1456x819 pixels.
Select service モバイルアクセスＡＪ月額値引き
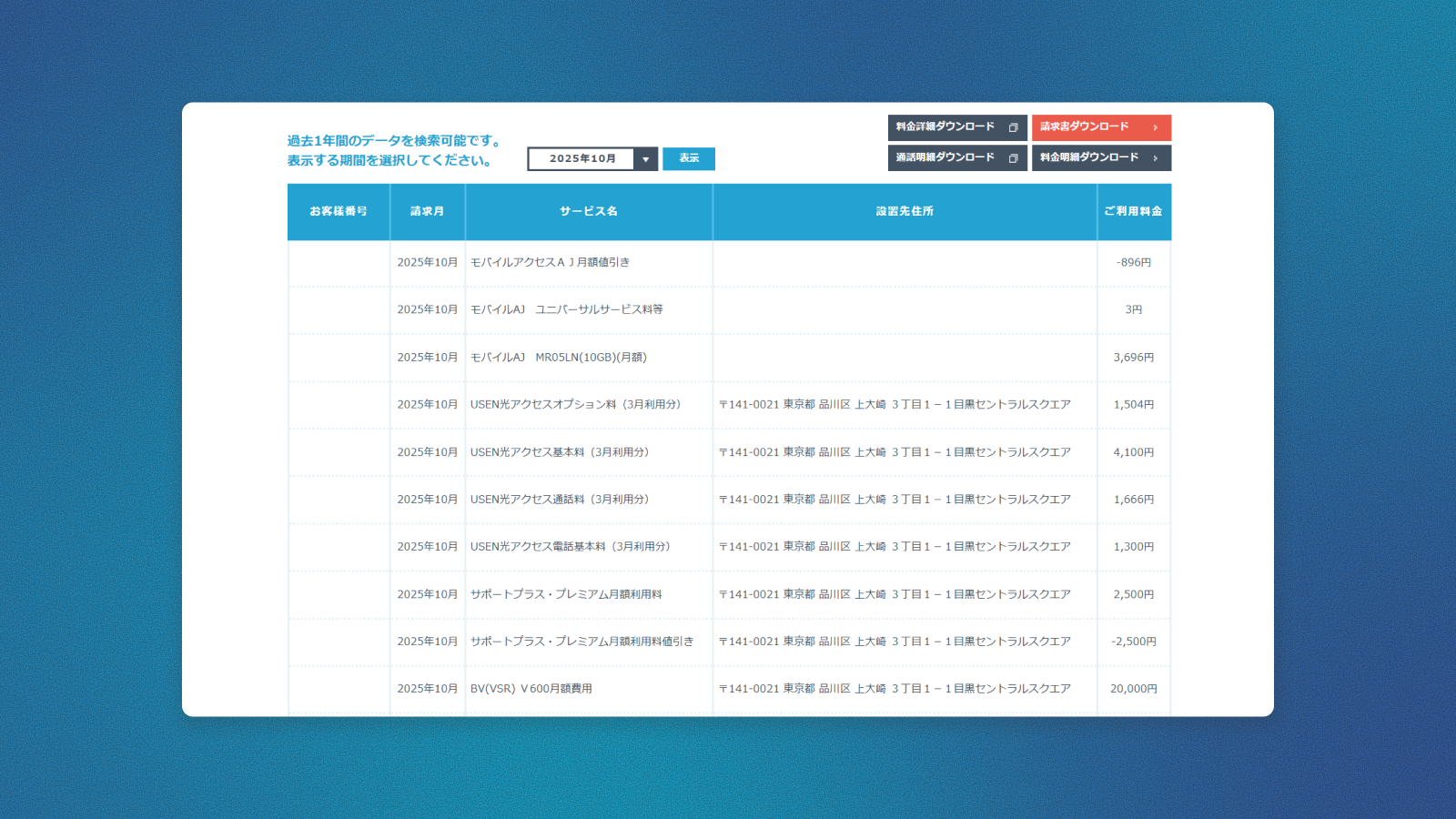pyautogui.click(x=550, y=263)
